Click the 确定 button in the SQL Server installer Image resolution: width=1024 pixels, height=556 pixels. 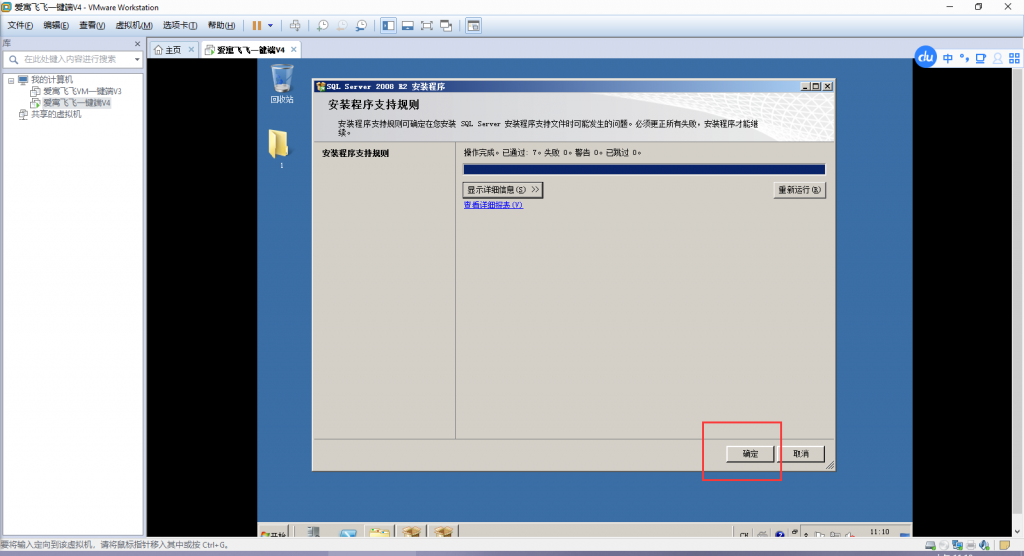point(750,453)
